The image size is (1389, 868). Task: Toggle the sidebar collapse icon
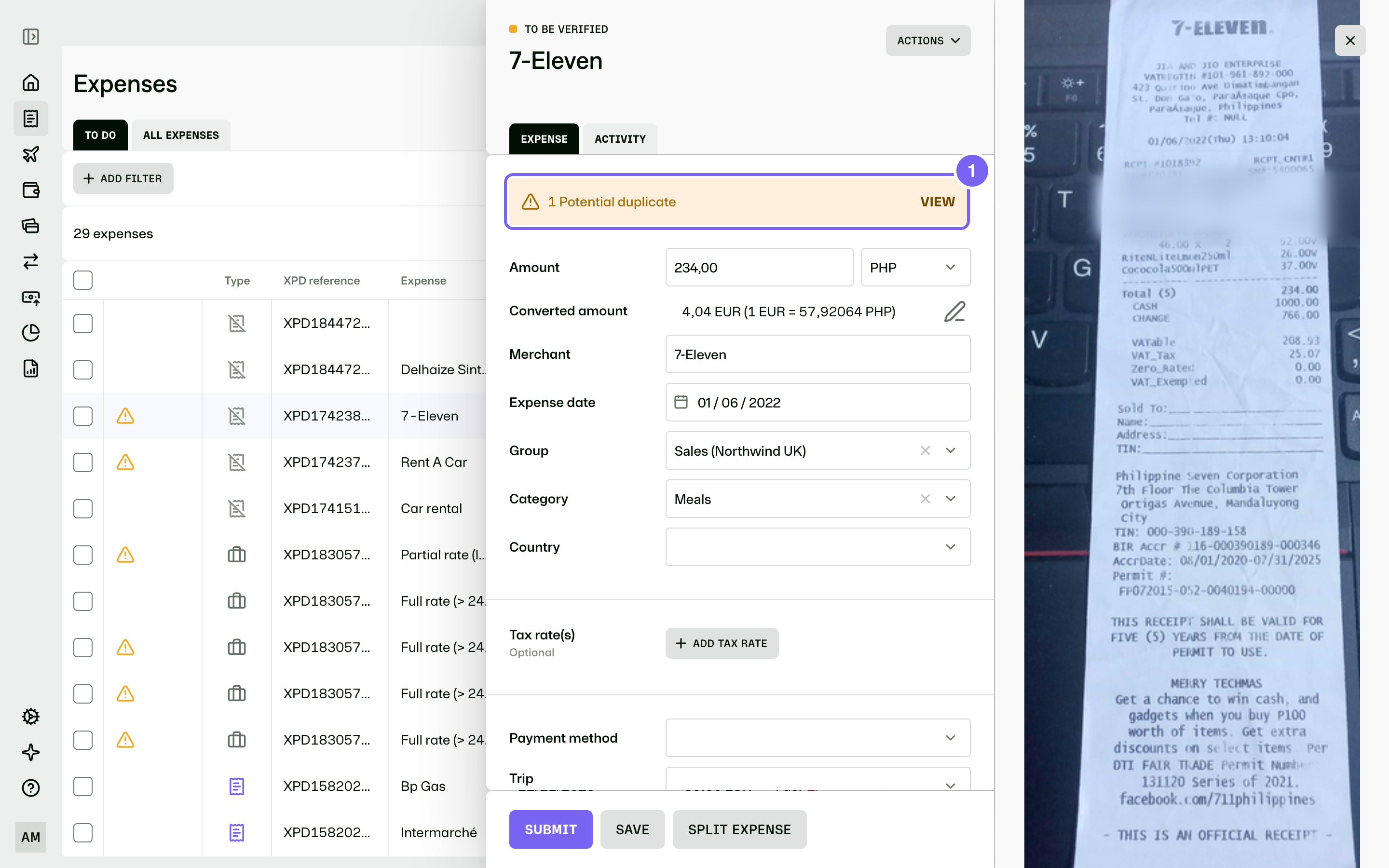[31, 37]
